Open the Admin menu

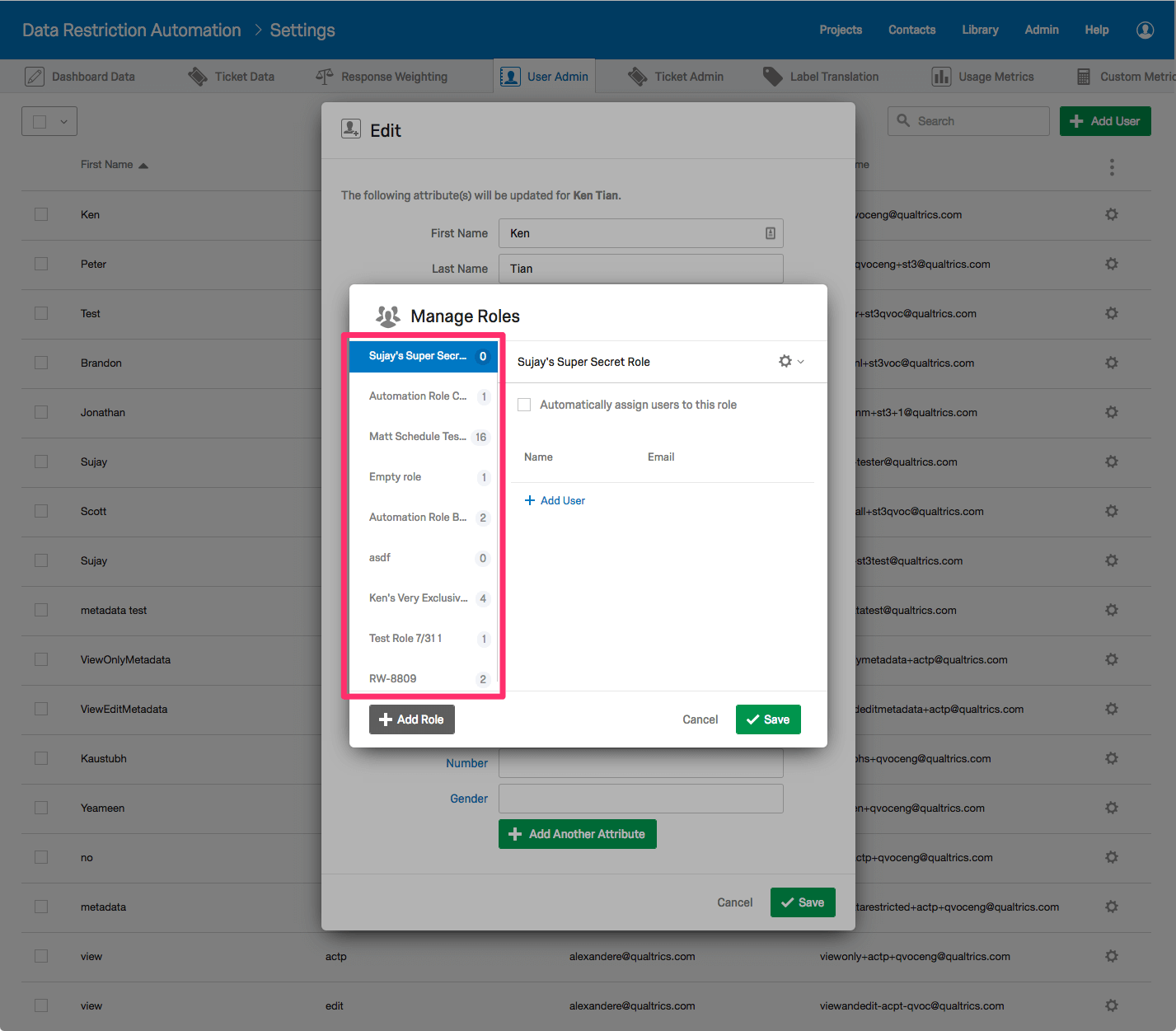tap(1042, 30)
